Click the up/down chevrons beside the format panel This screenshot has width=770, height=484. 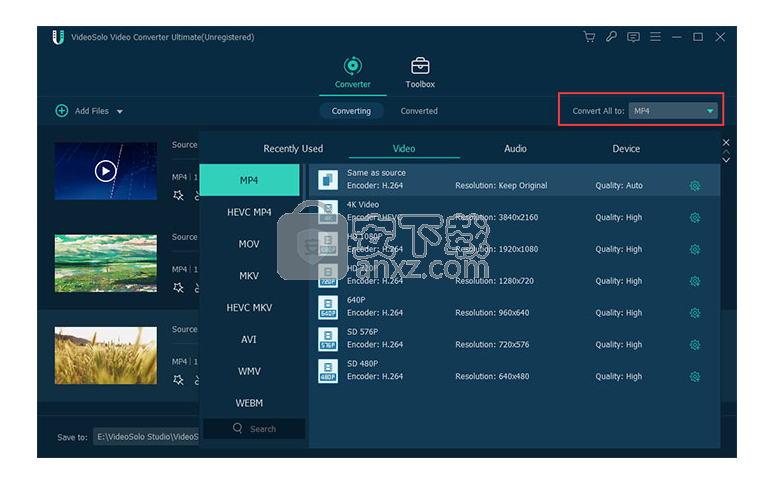point(726,157)
